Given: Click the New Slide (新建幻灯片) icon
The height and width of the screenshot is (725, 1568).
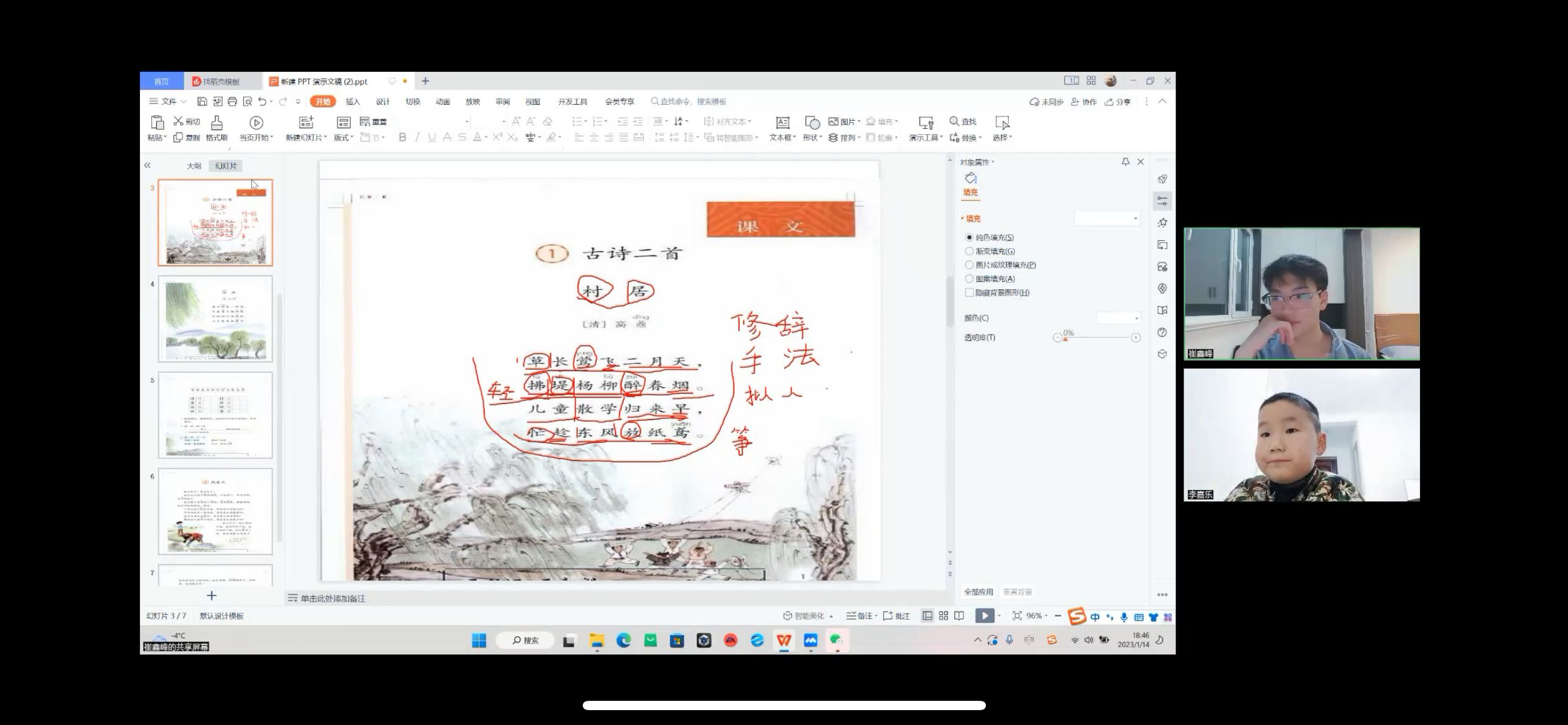Looking at the screenshot, I should point(306,123).
